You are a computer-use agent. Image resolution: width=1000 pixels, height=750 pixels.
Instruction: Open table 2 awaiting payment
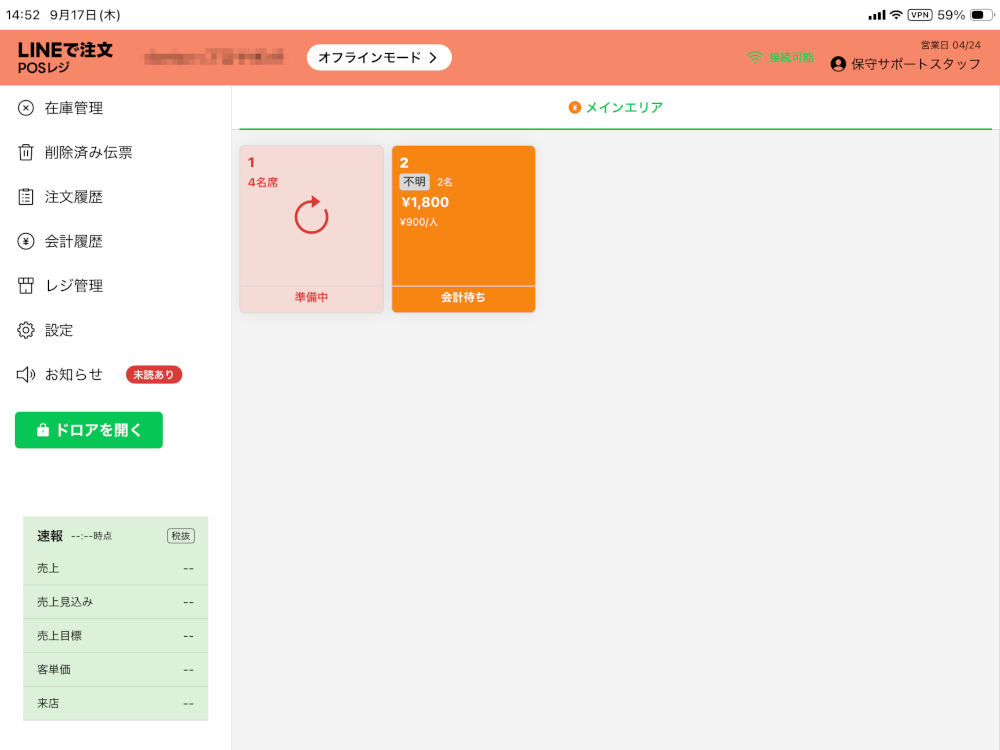464,229
